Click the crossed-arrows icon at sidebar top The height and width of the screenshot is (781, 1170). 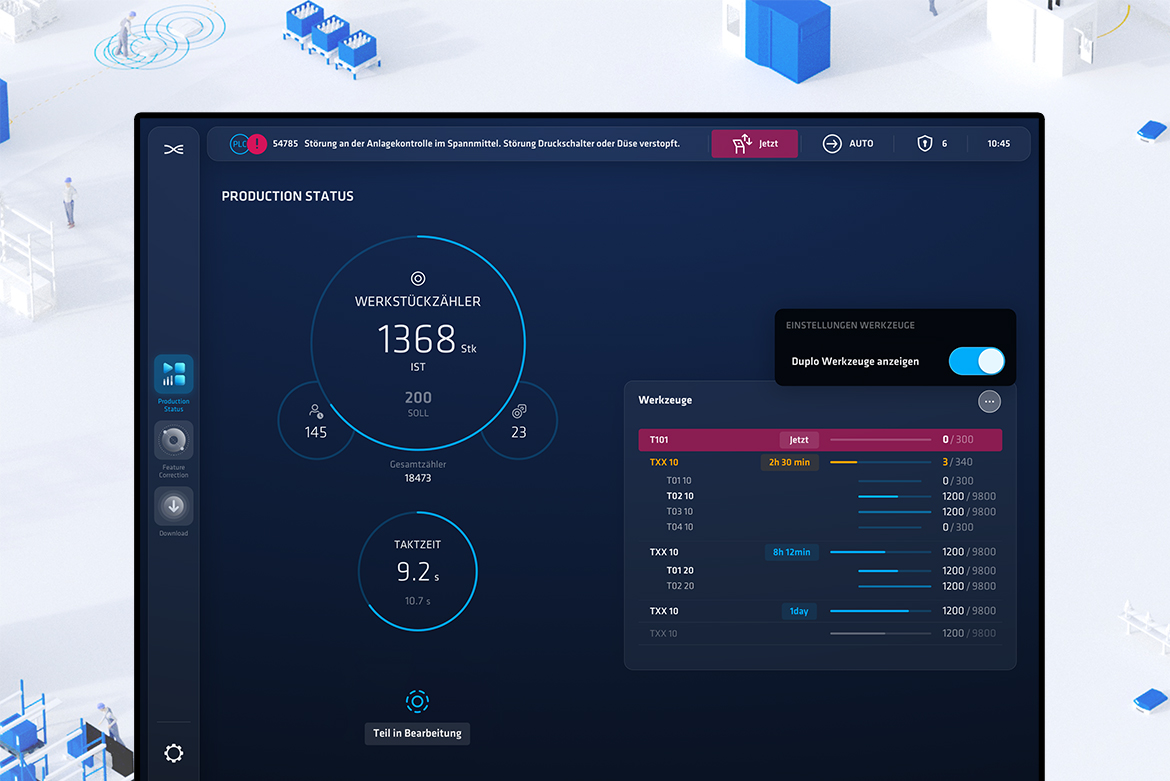pyautogui.click(x=173, y=147)
